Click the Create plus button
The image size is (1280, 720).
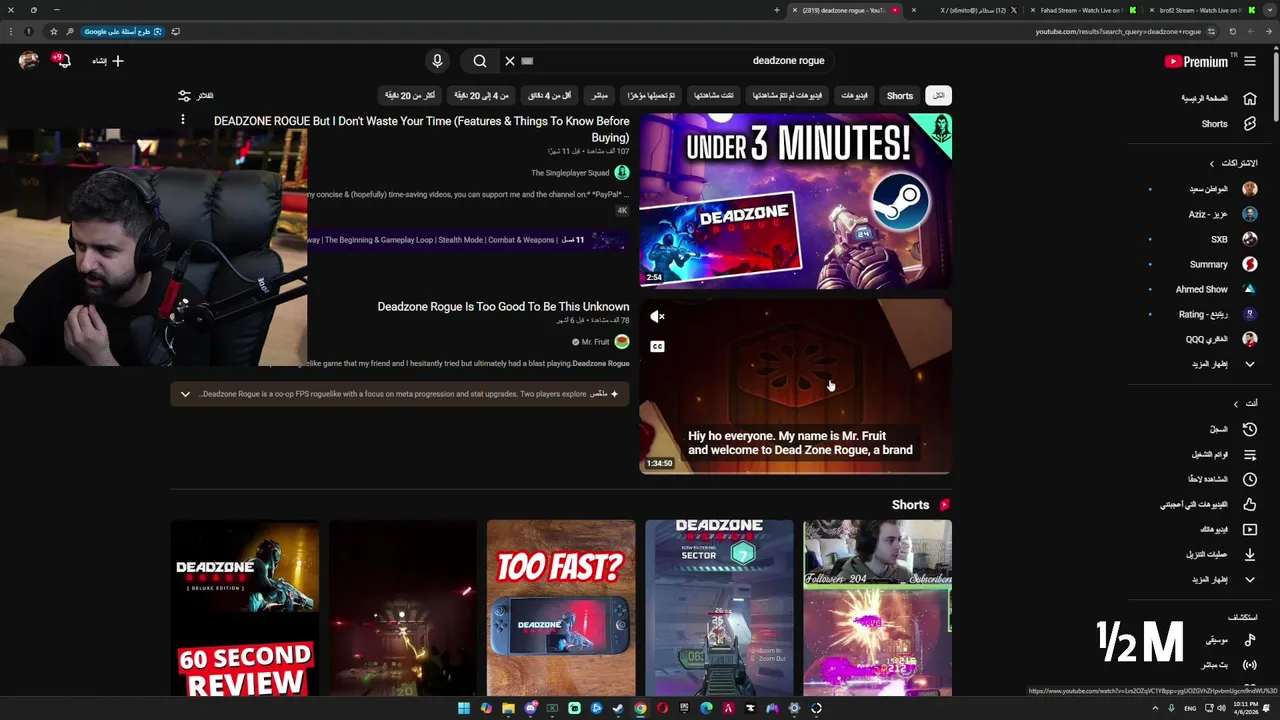[x=108, y=61]
